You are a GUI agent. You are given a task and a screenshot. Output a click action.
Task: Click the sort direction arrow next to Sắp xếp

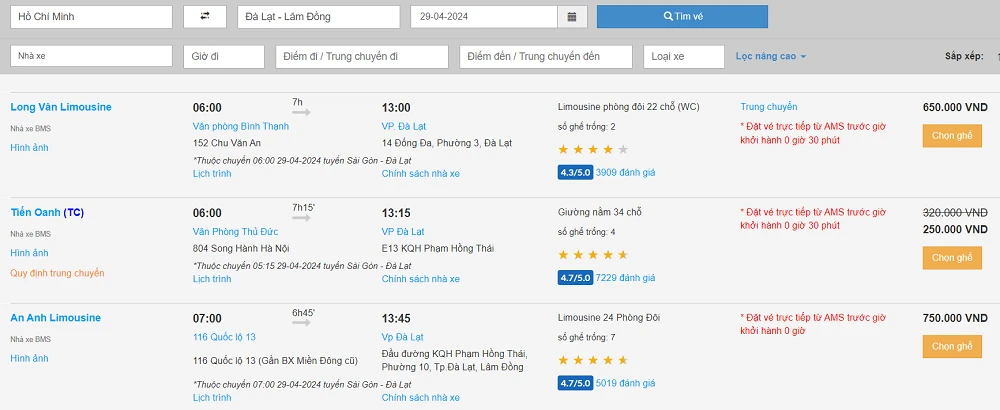[x=996, y=57]
